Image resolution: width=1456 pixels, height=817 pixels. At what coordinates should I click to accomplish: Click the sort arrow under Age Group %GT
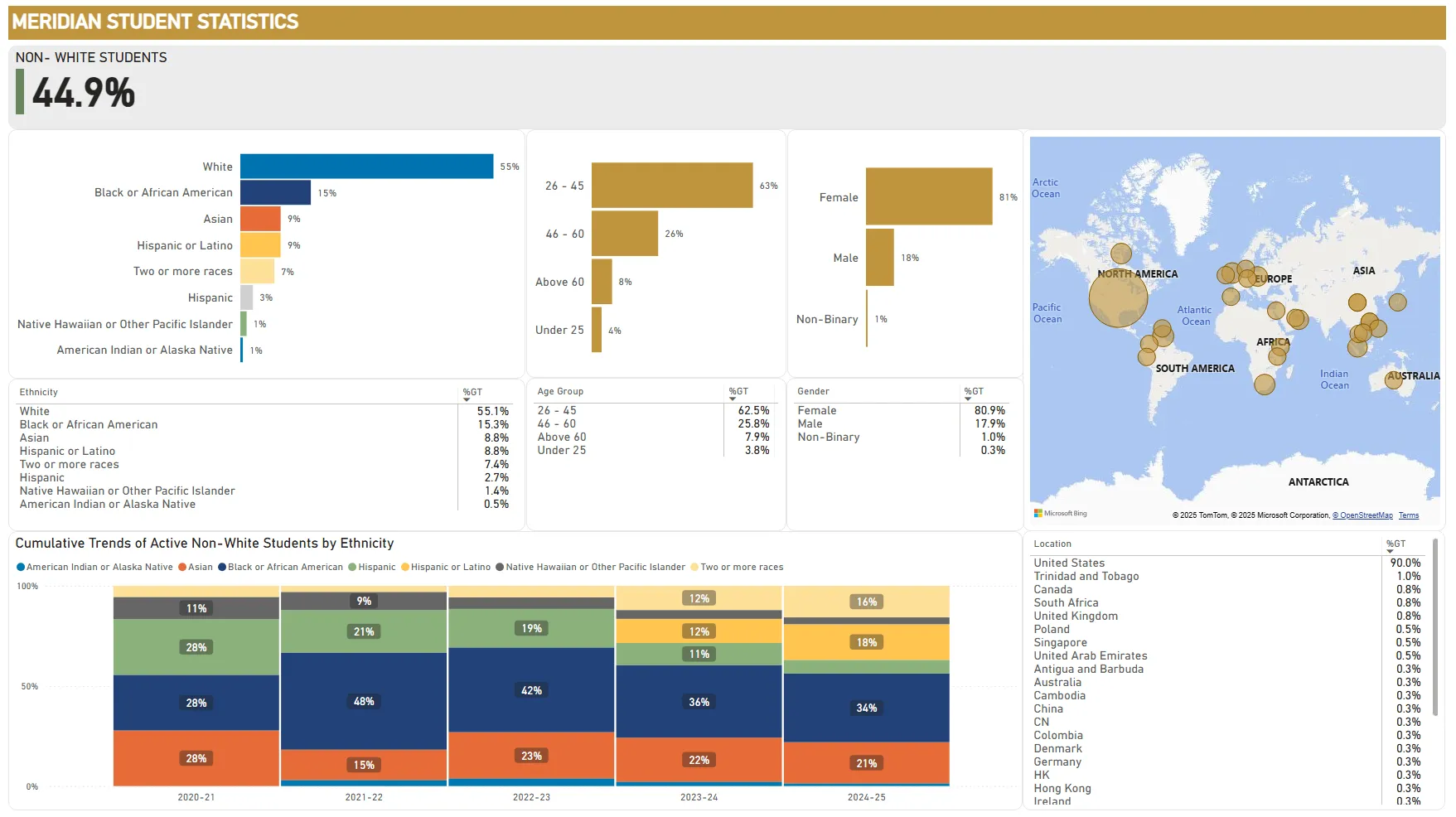click(x=733, y=399)
